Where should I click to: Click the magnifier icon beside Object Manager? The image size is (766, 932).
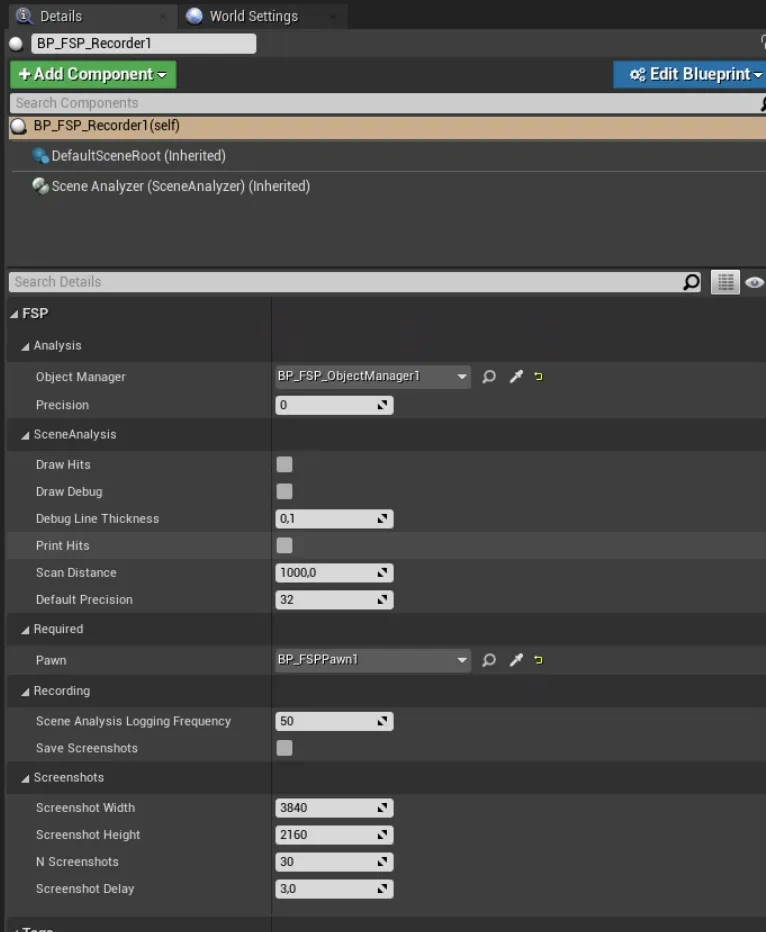tap(489, 377)
